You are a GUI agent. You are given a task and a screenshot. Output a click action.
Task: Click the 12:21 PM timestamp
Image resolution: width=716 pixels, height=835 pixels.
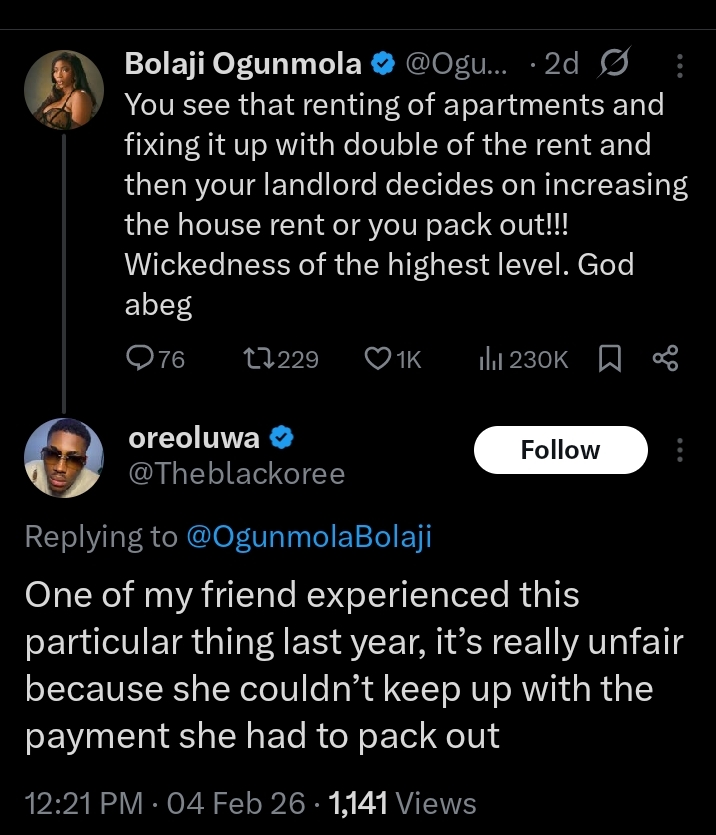80,802
